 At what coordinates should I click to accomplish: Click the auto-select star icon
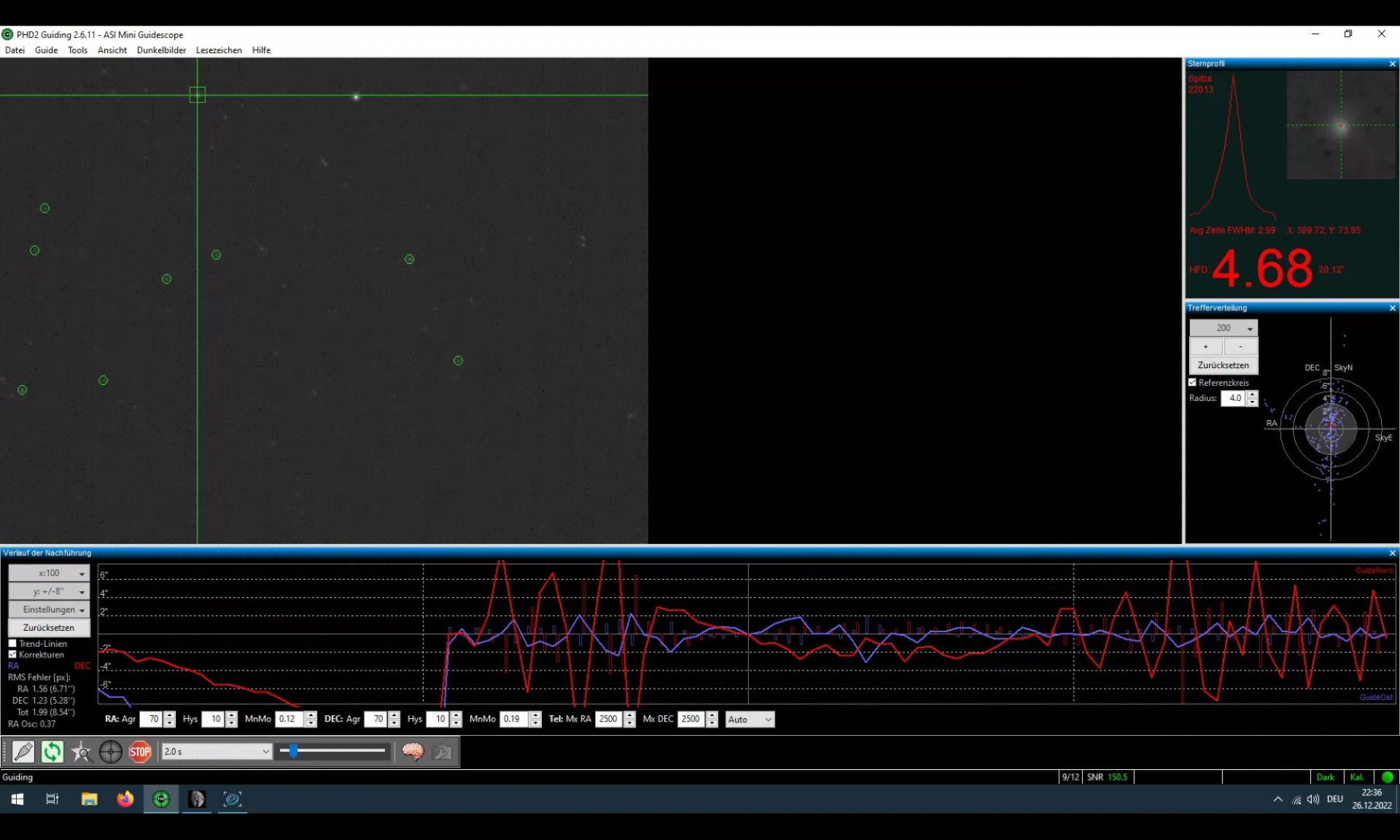point(82,751)
